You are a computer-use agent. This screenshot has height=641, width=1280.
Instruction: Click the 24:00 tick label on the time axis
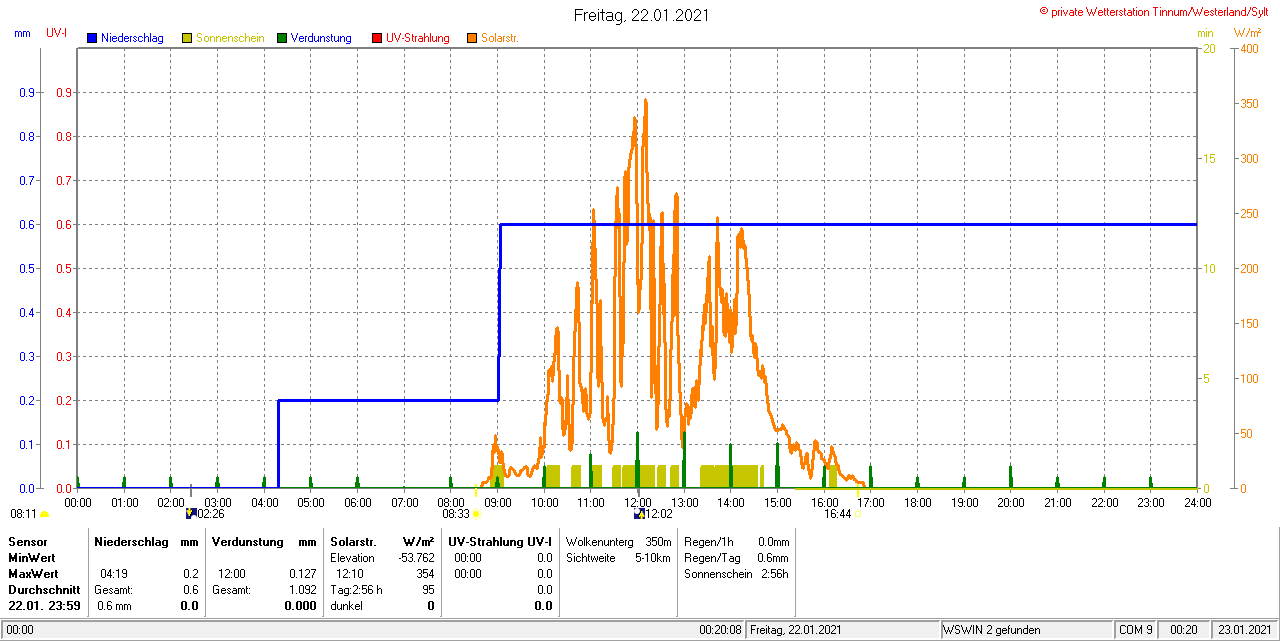[1197, 502]
